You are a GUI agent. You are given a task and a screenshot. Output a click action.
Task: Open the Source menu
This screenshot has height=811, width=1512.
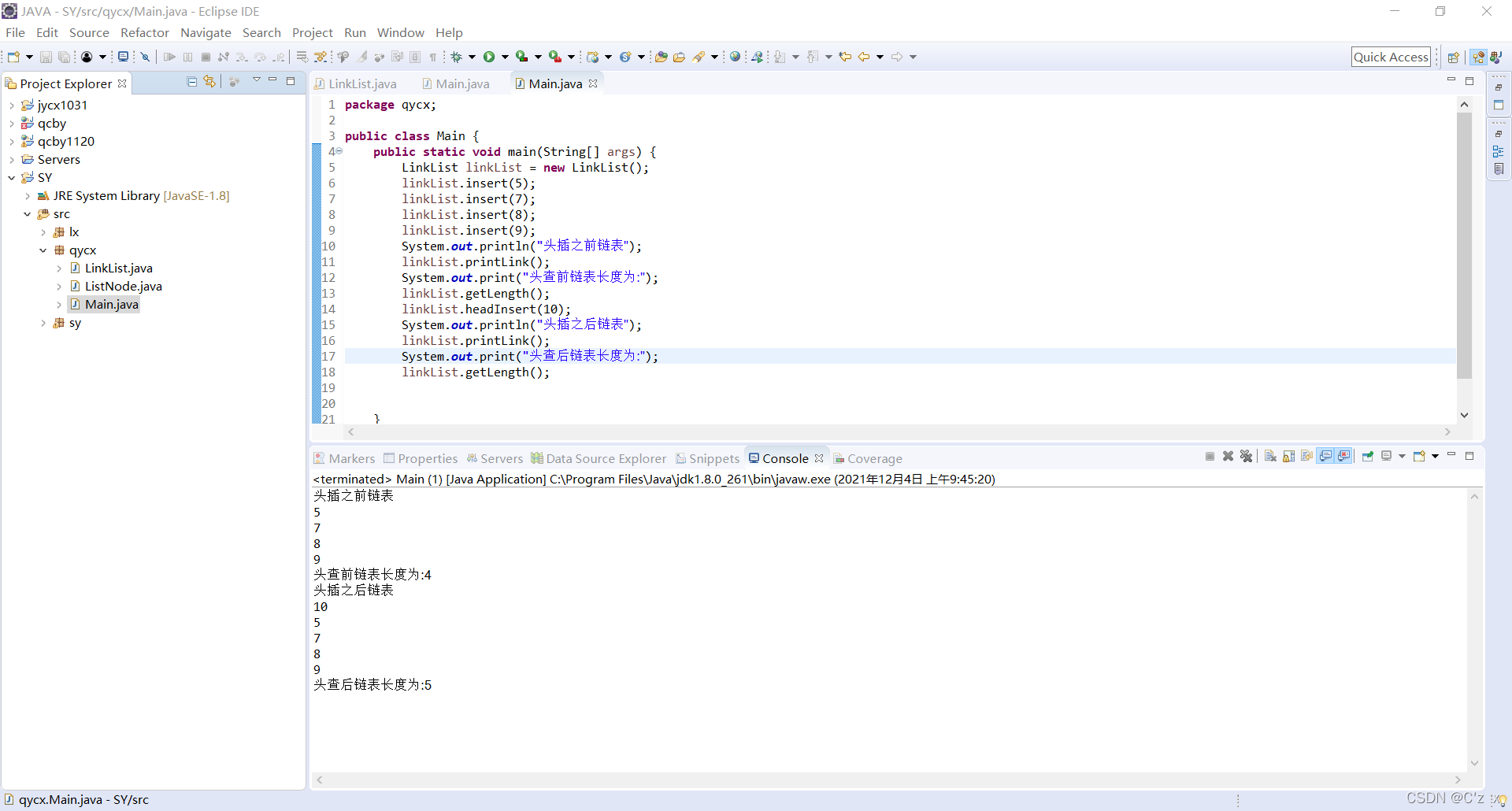point(89,33)
